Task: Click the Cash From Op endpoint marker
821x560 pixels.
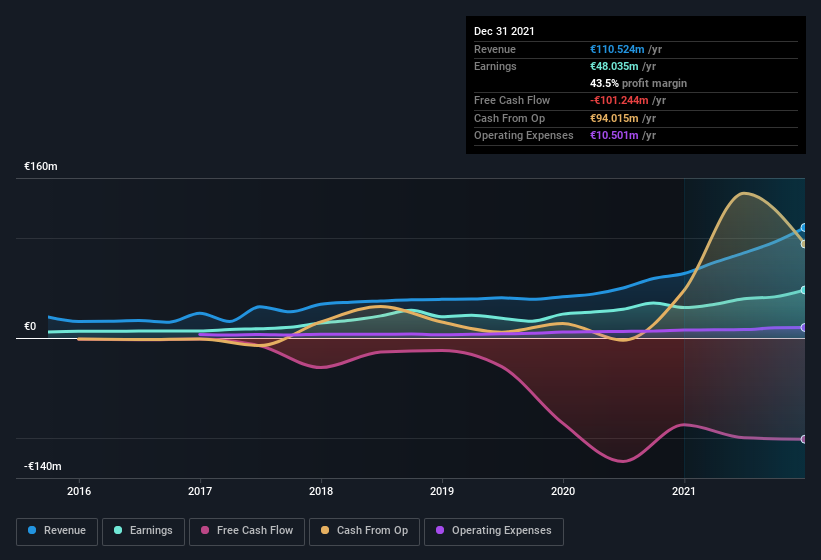Action: point(804,244)
